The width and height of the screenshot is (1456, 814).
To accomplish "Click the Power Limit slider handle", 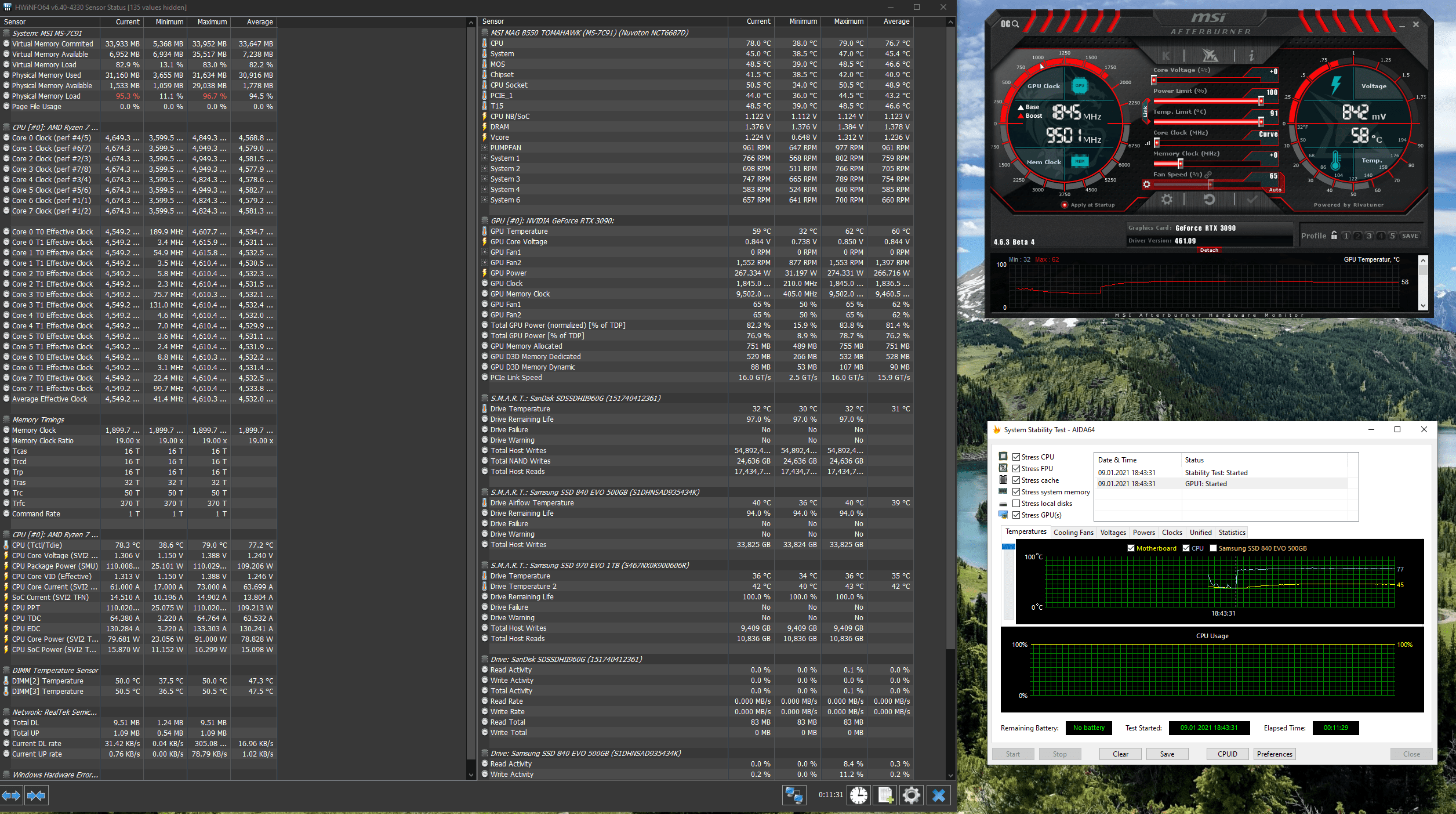I will click(1261, 101).
